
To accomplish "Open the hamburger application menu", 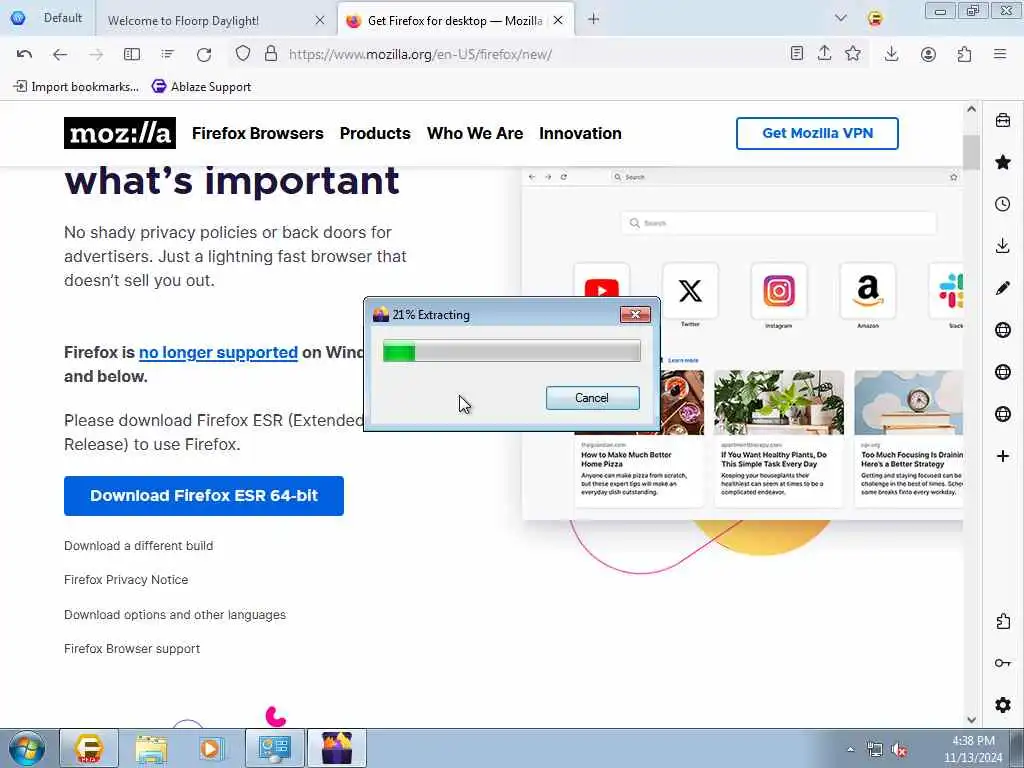I will click(x=1000, y=54).
